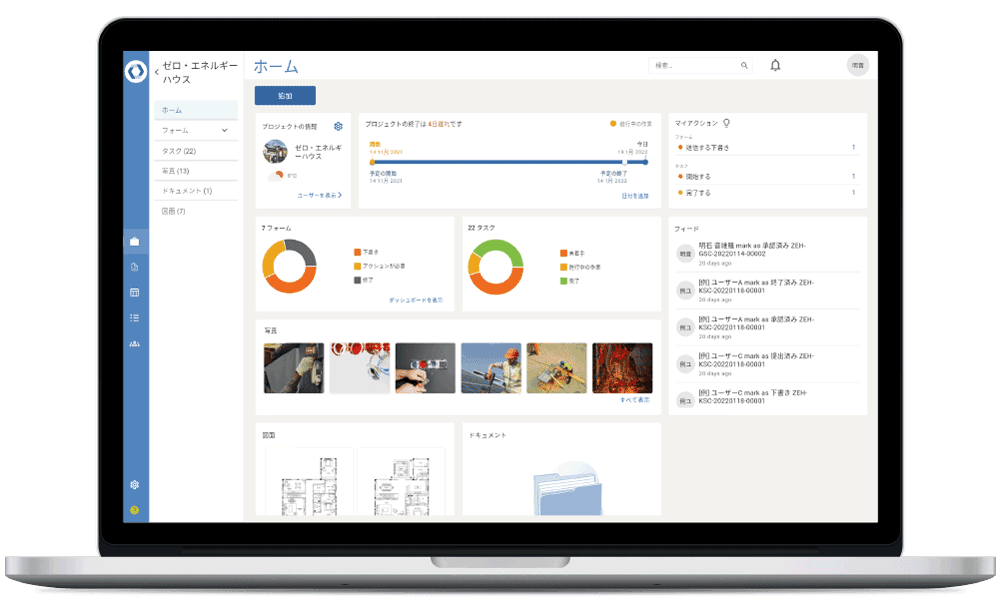The image size is (1000, 602).
Task: Collapse project menu with back chevron
Action: (156, 72)
